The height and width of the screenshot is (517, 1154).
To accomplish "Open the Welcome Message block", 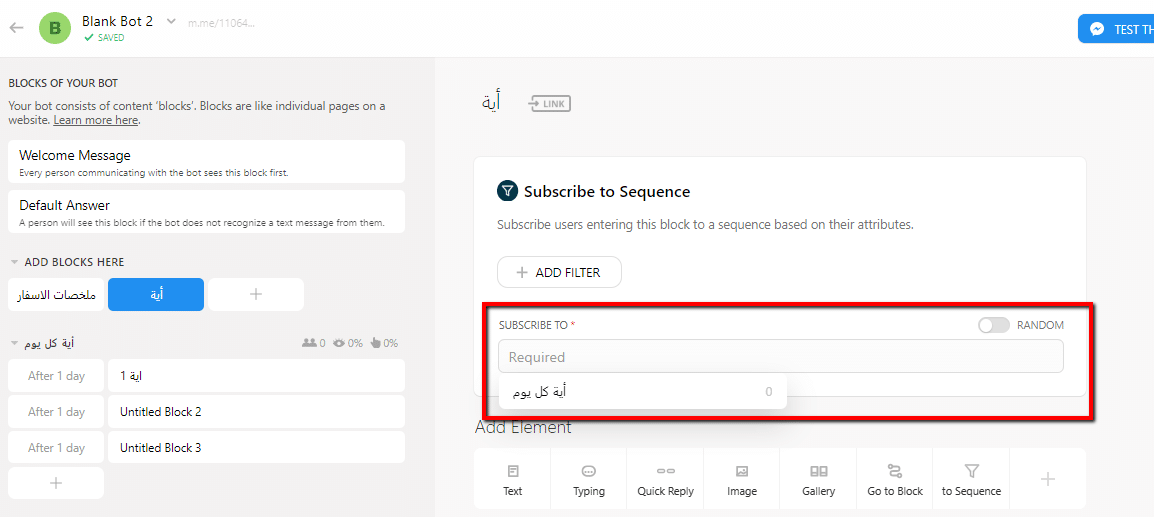I will click(206, 161).
